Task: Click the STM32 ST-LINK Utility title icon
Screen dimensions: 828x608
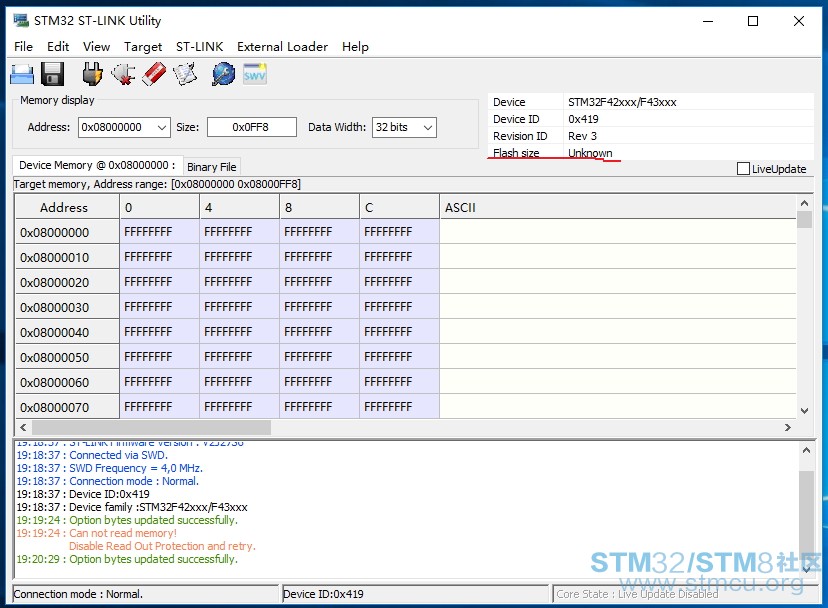Action: point(21,21)
